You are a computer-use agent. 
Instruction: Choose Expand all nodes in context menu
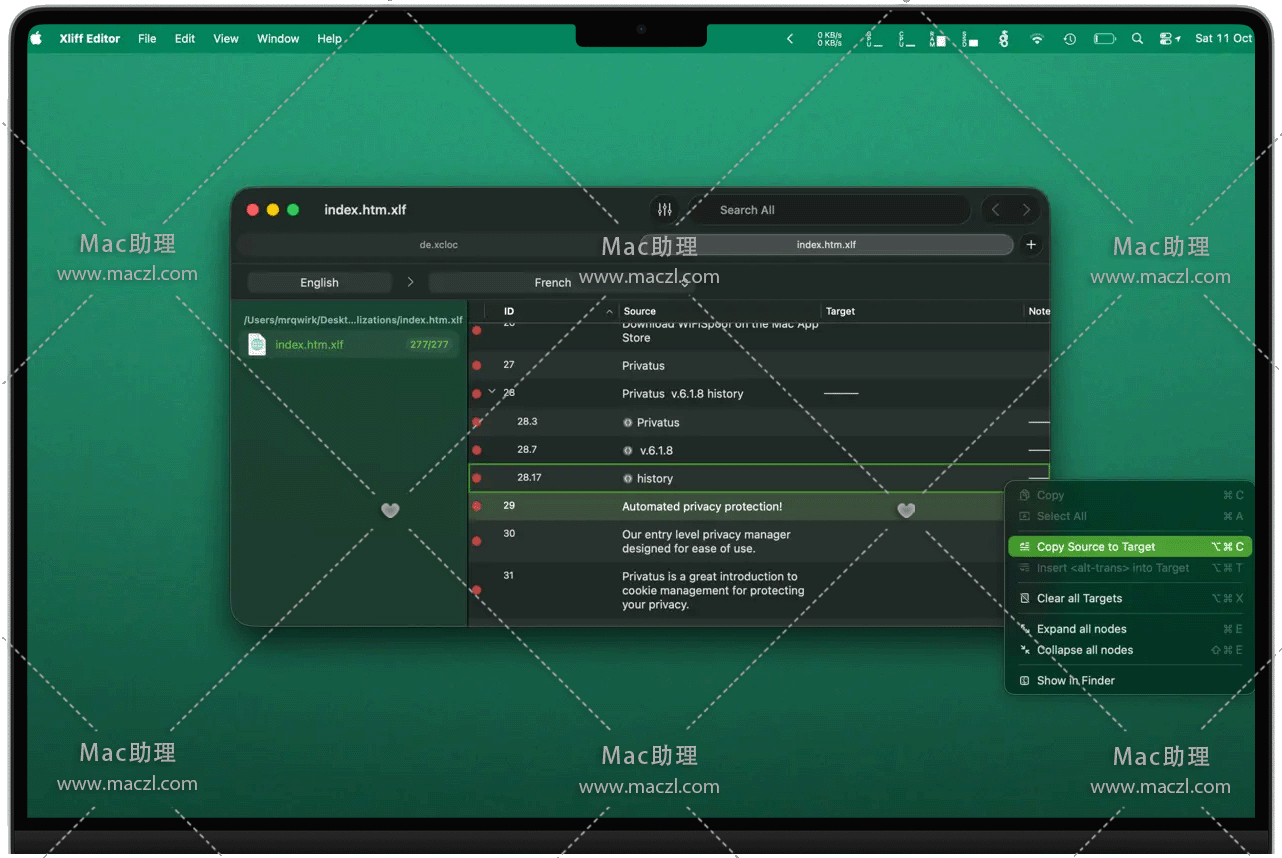(x=1081, y=629)
